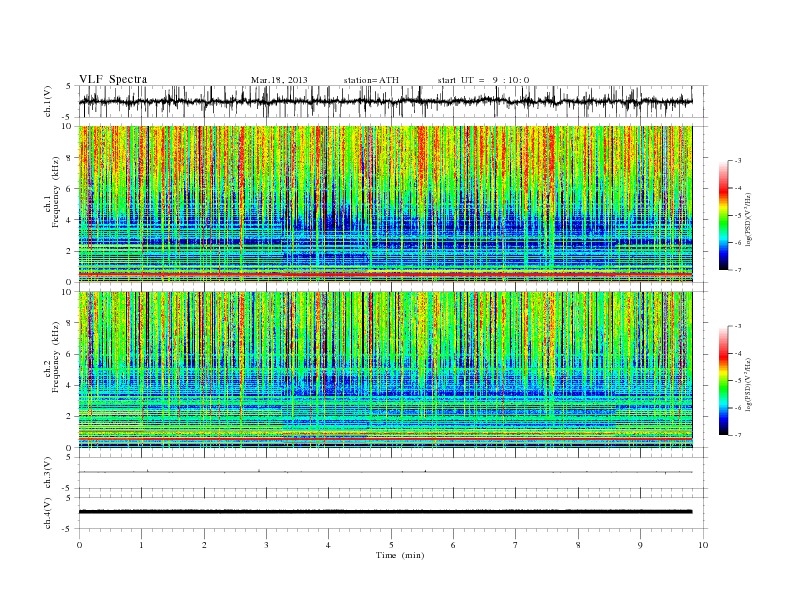This screenshot has width=792, height=612.
Task: Click the "-5" tick on ch.1 colorbar
Action: pyautogui.click(x=738, y=215)
